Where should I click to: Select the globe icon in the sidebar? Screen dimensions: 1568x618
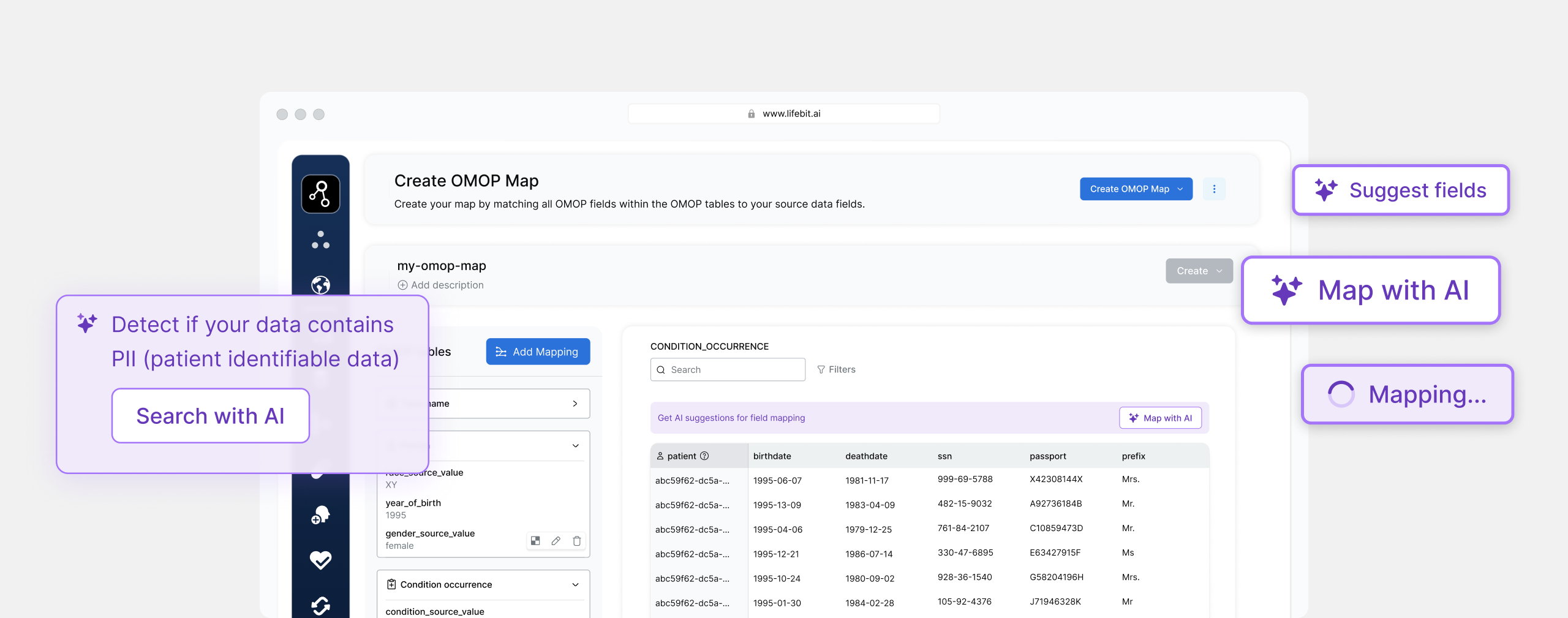click(320, 285)
